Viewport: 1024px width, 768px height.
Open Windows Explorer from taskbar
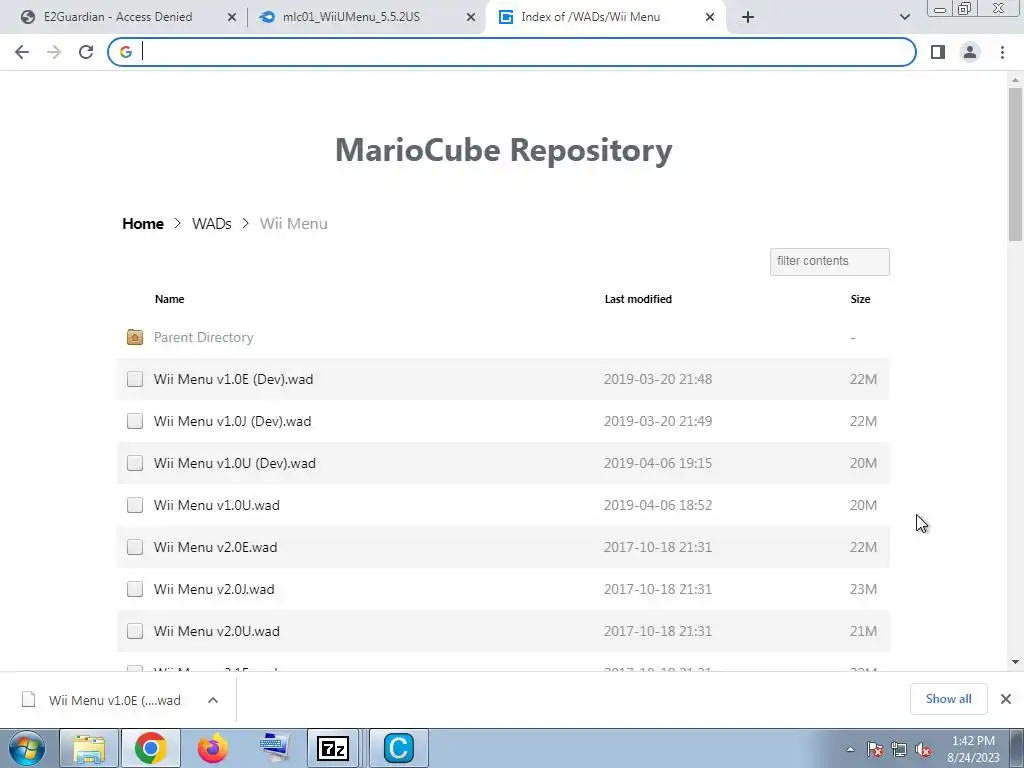click(x=89, y=748)
